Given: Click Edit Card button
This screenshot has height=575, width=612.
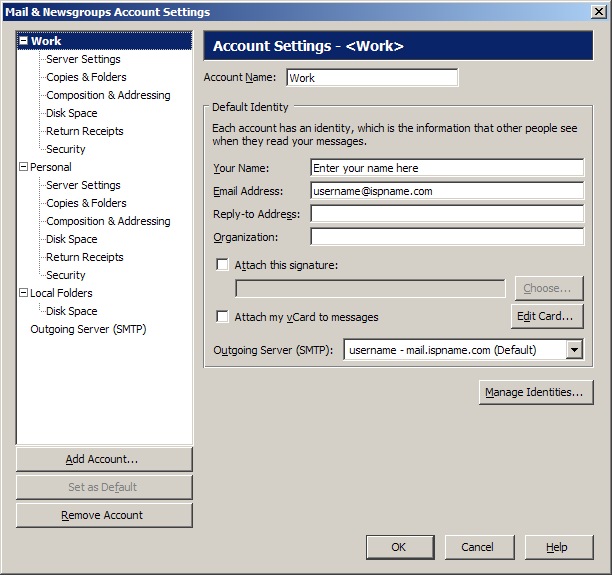Looking at the screenshot, I should [547, 317].
